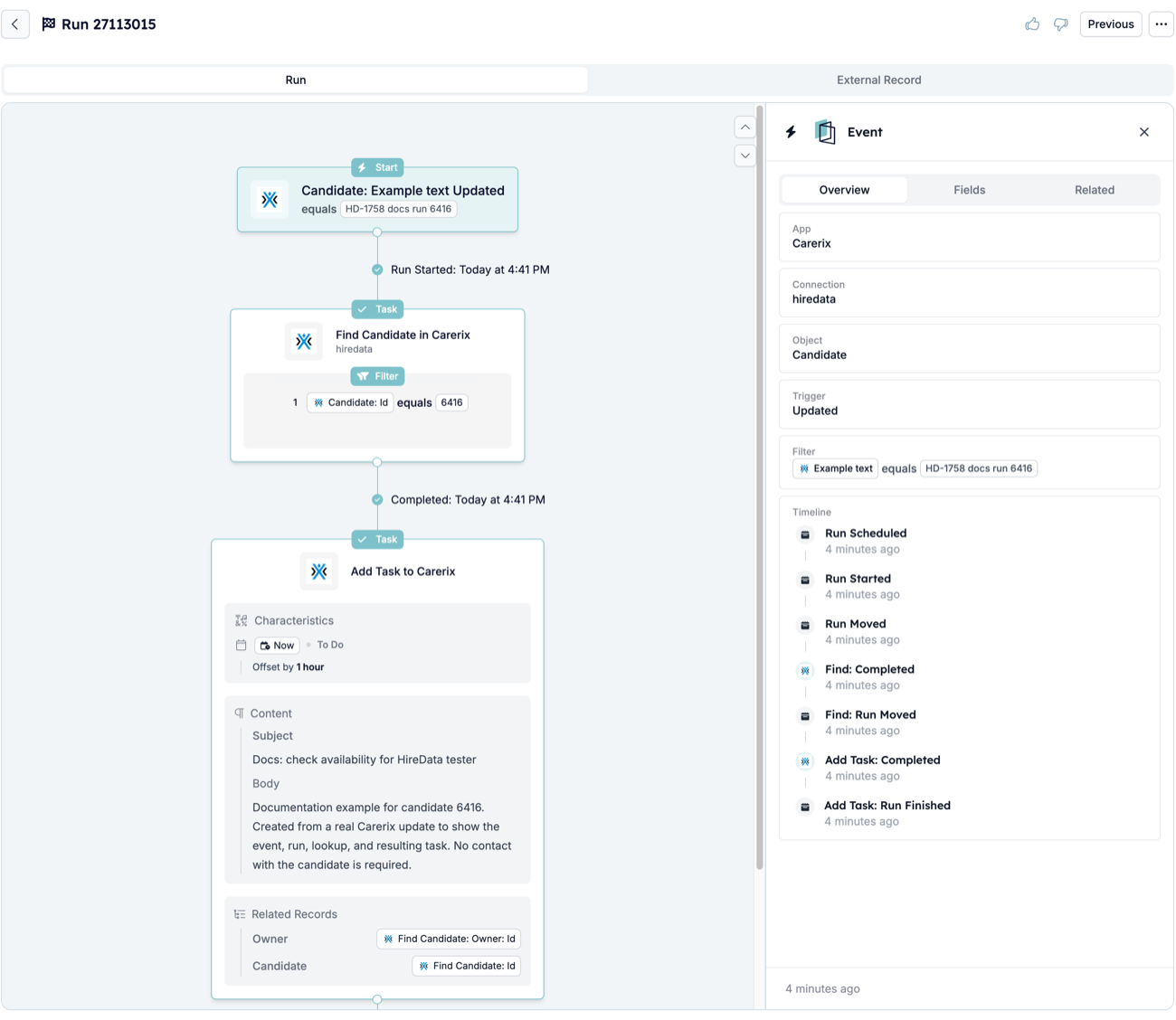Screen dimensions: 1176x1020
Task: Click the Carerix icon in Find Candidate card
Action: 304,341
